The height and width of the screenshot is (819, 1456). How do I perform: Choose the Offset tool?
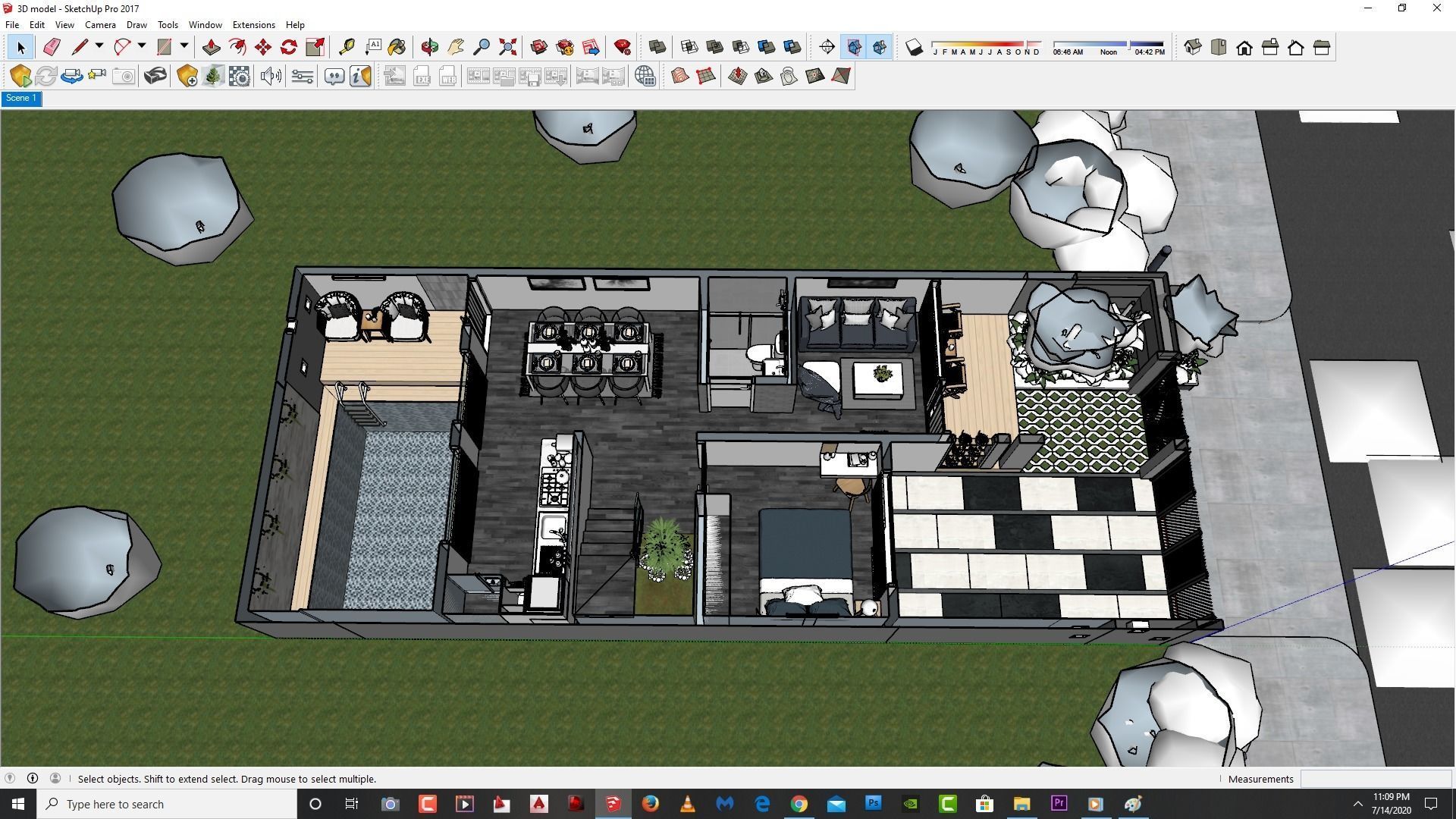pyautogui.click(x=237, y=48)
